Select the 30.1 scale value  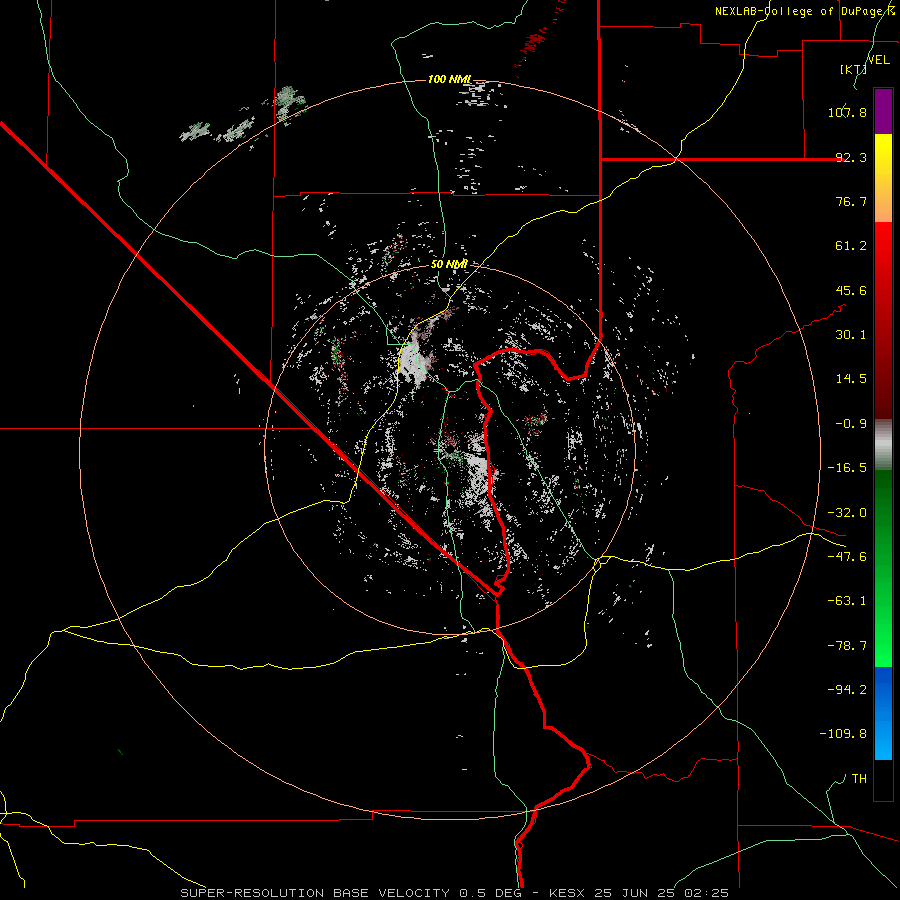pos(851,335)
